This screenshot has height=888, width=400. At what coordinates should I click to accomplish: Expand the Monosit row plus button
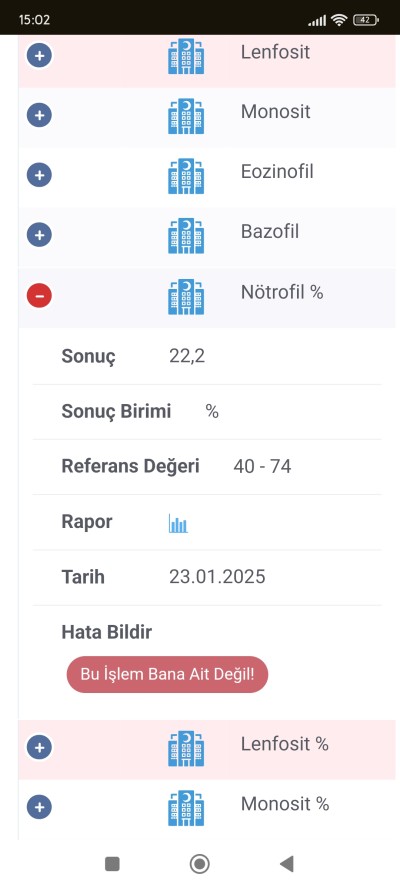[x=39, y=116]
